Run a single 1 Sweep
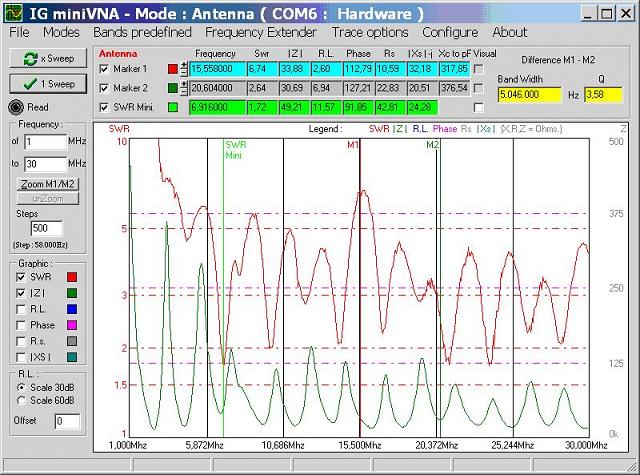The width and height of the screenshot is (640, 475). point(44,84)
